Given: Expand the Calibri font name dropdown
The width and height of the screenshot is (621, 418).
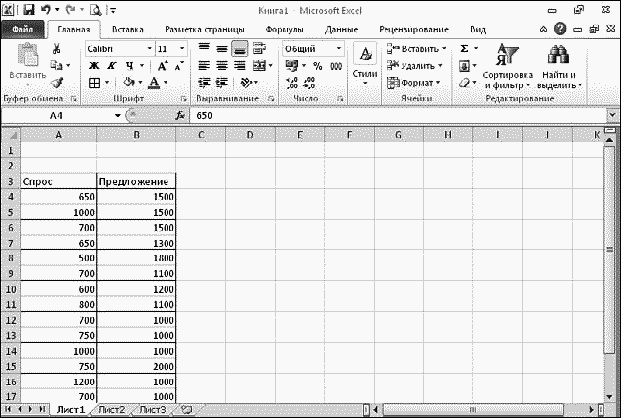Looking at the screenshot, I should [x=150, y=48].
